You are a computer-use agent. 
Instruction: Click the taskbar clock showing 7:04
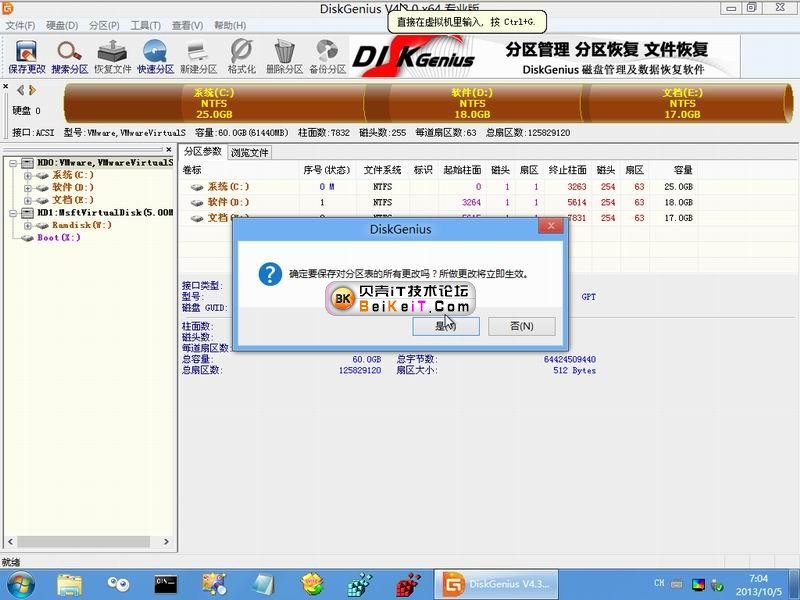[759, 585]
